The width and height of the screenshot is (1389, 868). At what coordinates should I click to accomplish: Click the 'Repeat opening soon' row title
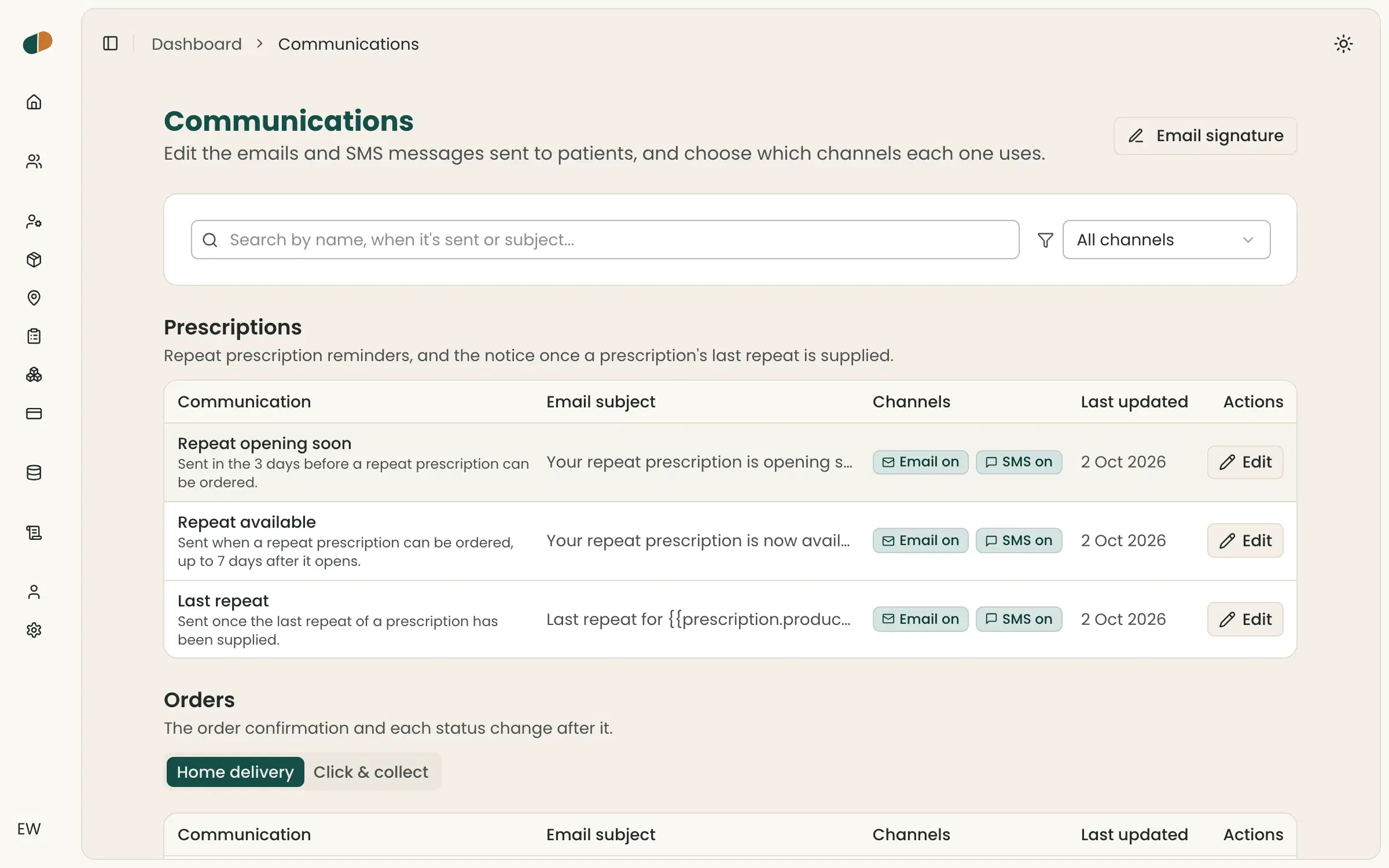(264, 443)
